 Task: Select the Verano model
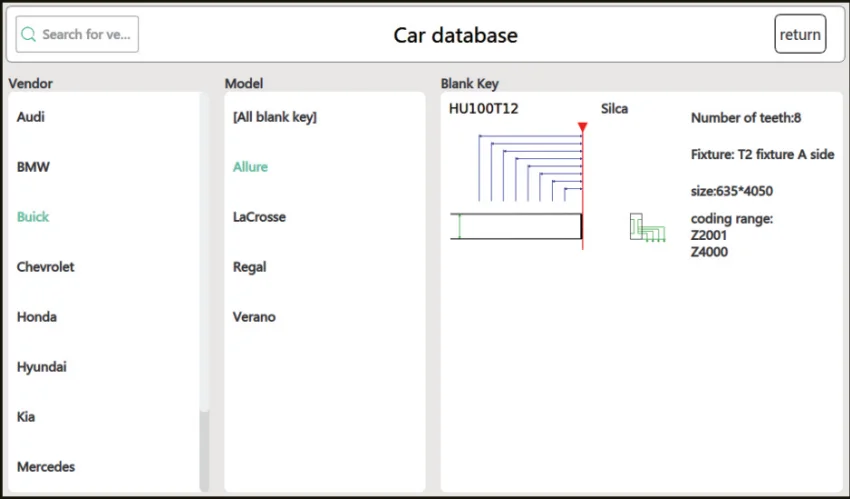254,316
